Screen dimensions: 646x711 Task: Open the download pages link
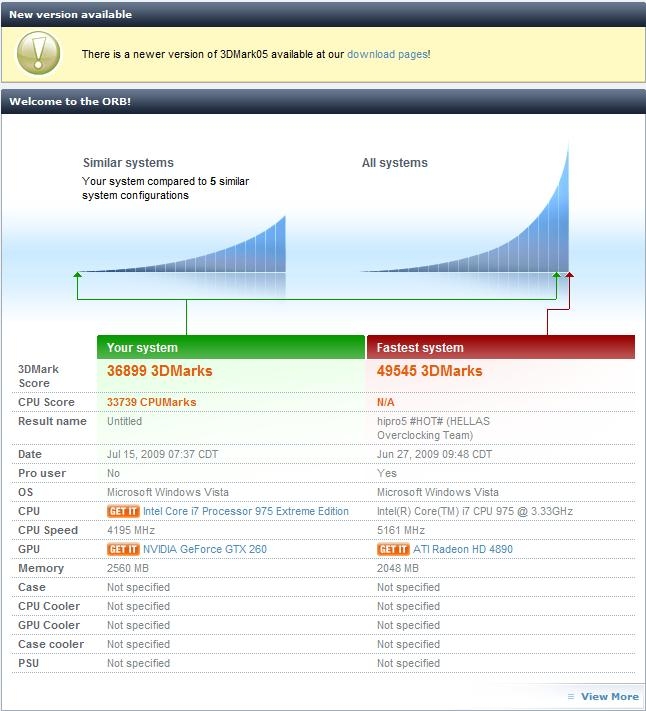(388, 54)
